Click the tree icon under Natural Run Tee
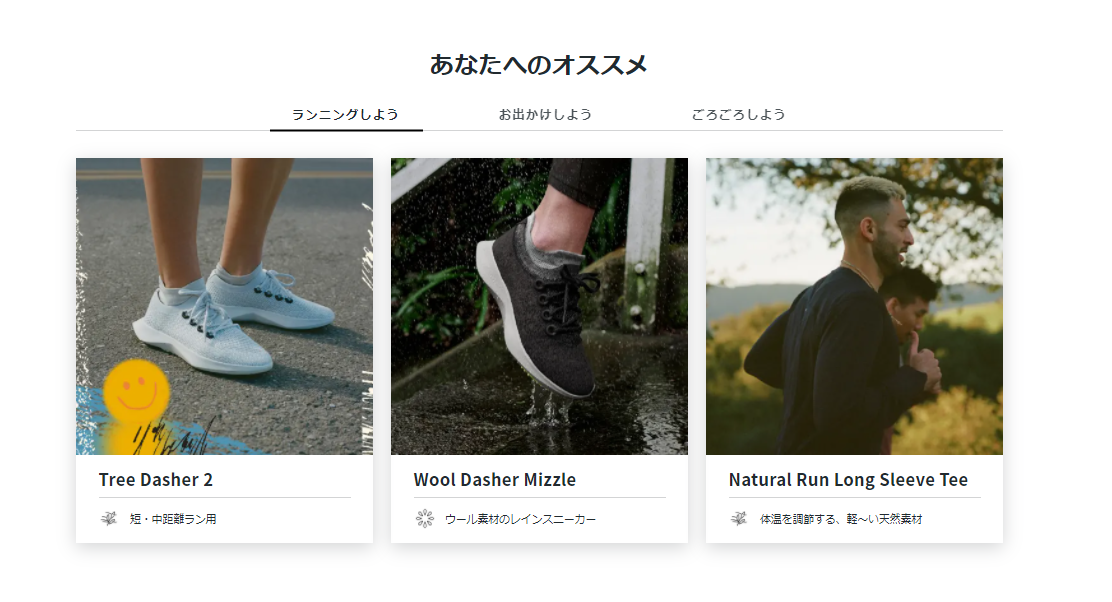The height and width of the screenshot is (602, 1112). [738, 519]
